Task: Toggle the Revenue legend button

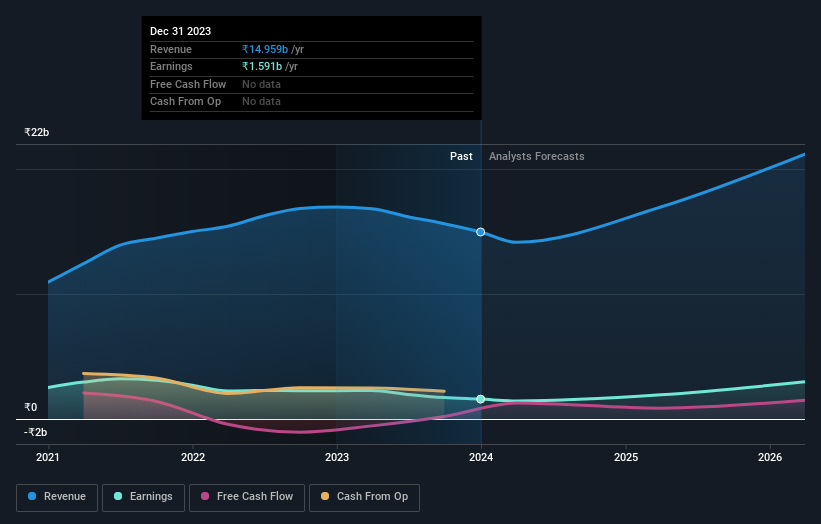Action: (57, 497)
